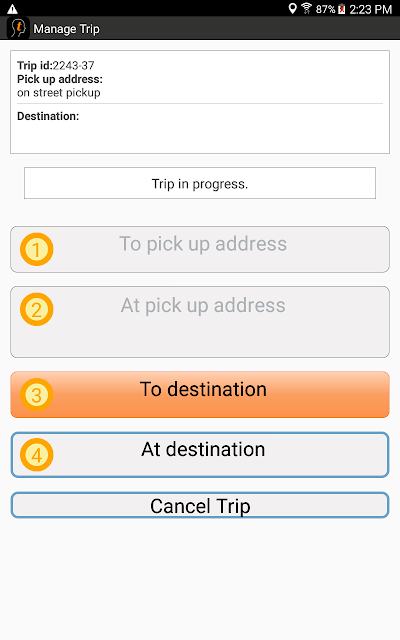
Task: Tap the 2:23 PM clock in status bar
Action: [x=371, y=9]
